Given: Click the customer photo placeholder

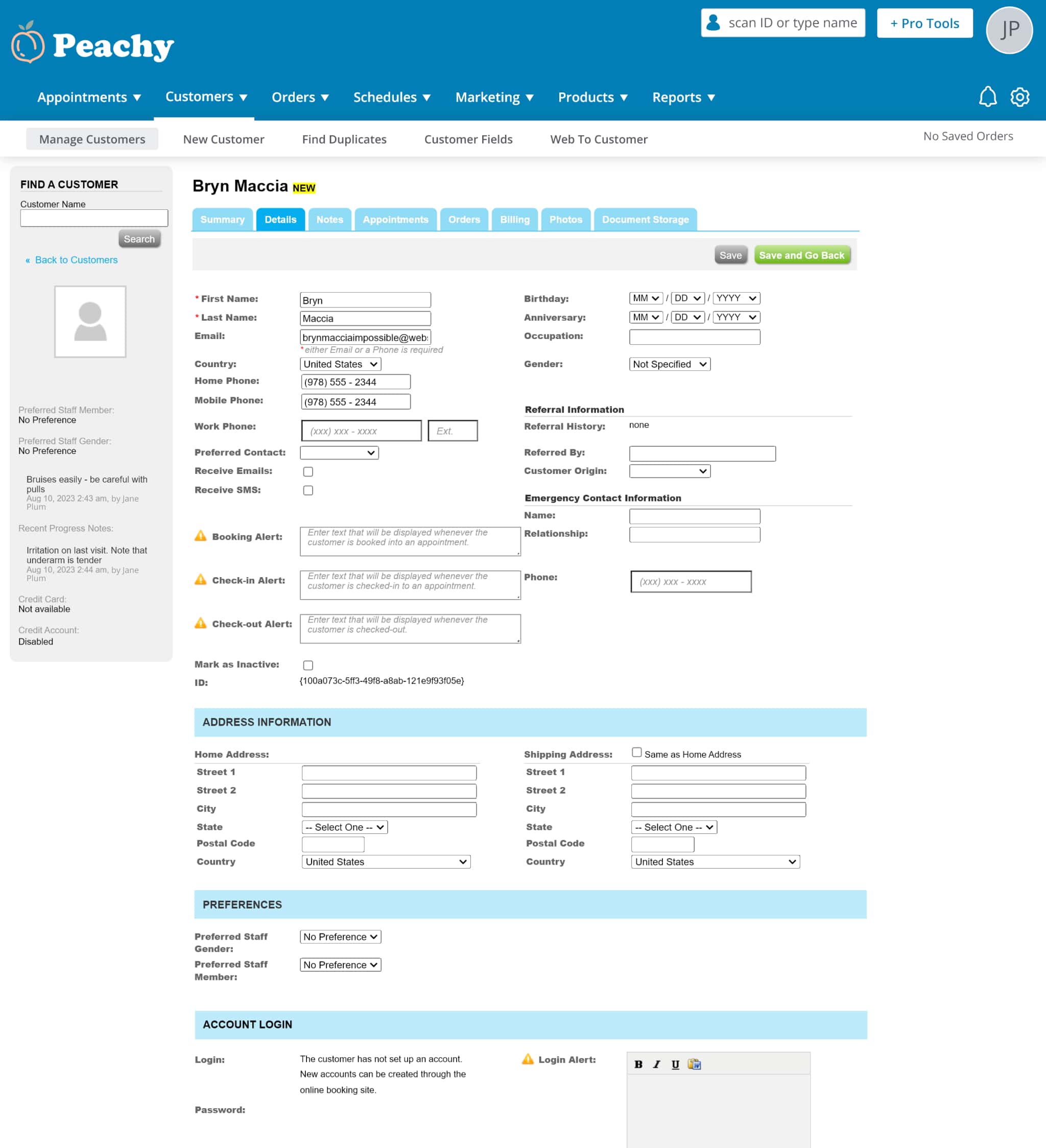Looking at the screenshot, I should tap(90, 322).
